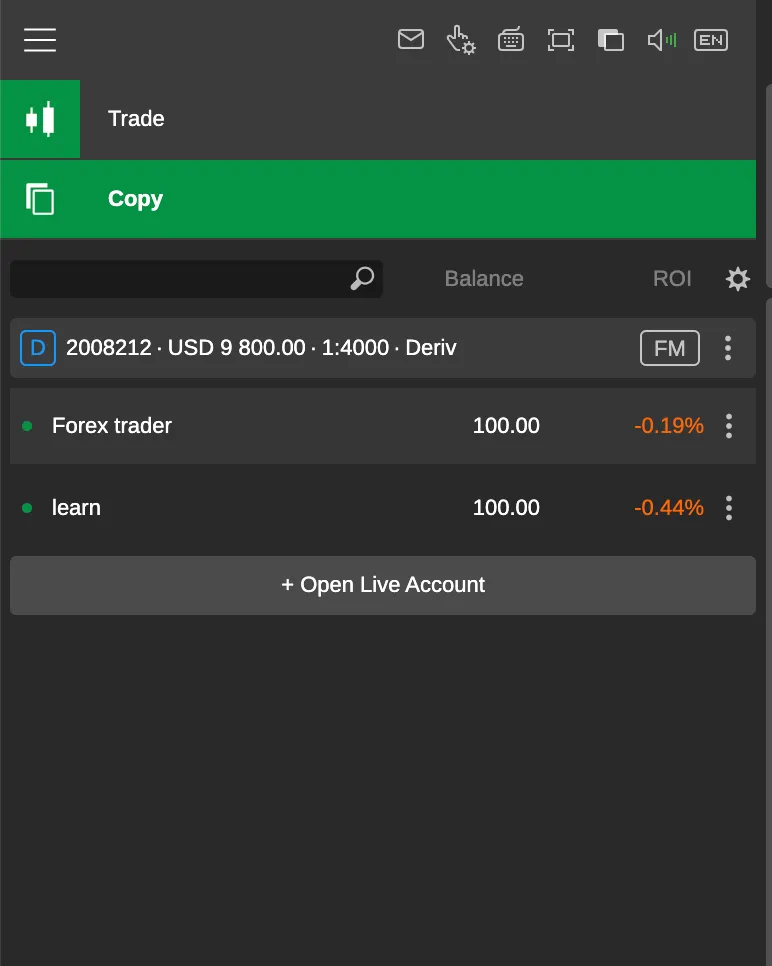Click the green status dot beside learn
The width and height of the screenshot is (772, 966).
tap(27, 507)
